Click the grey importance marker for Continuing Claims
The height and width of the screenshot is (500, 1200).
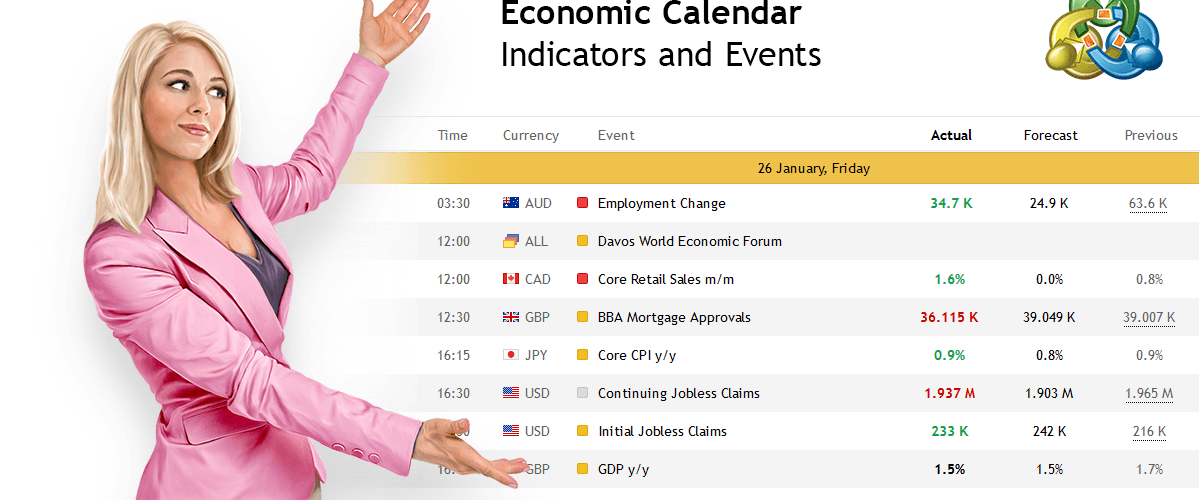(x=583, y=393)
